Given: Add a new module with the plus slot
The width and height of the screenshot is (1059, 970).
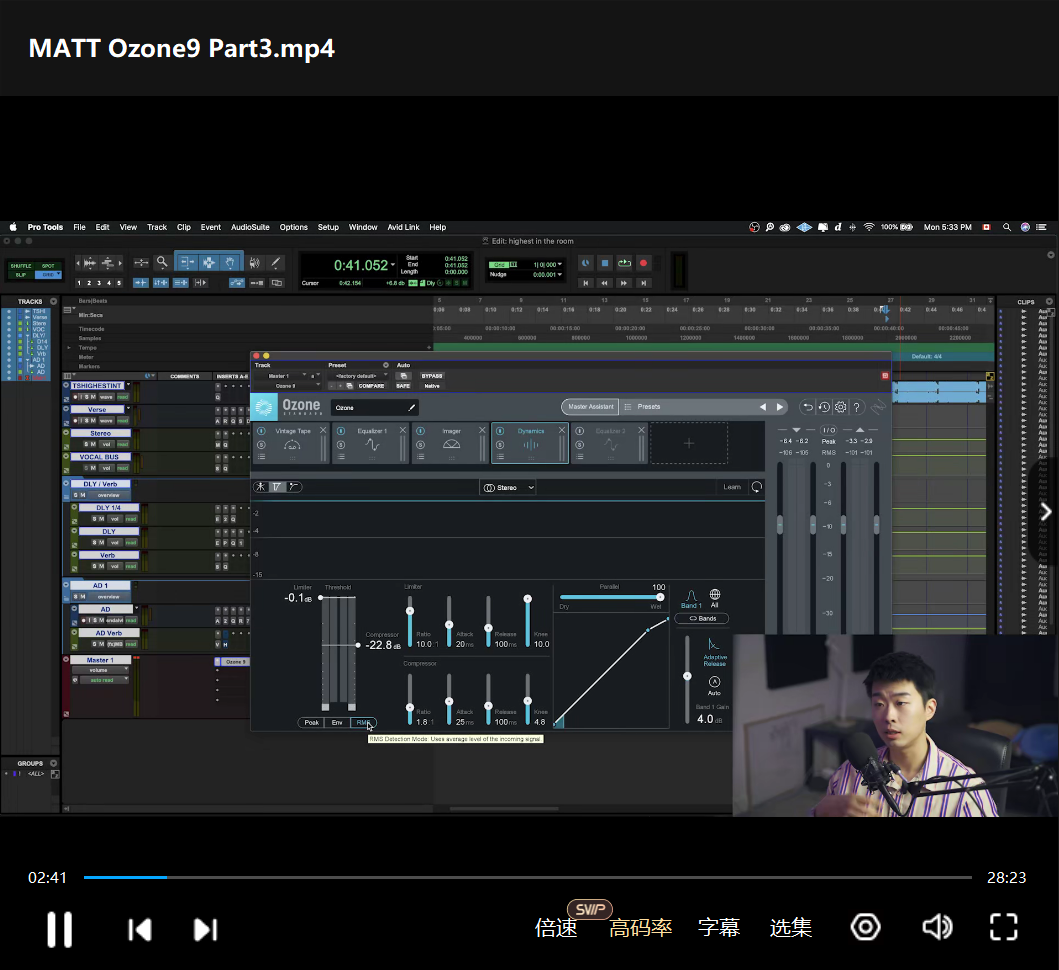Looking at the screenshot, I should coord(689,443).
